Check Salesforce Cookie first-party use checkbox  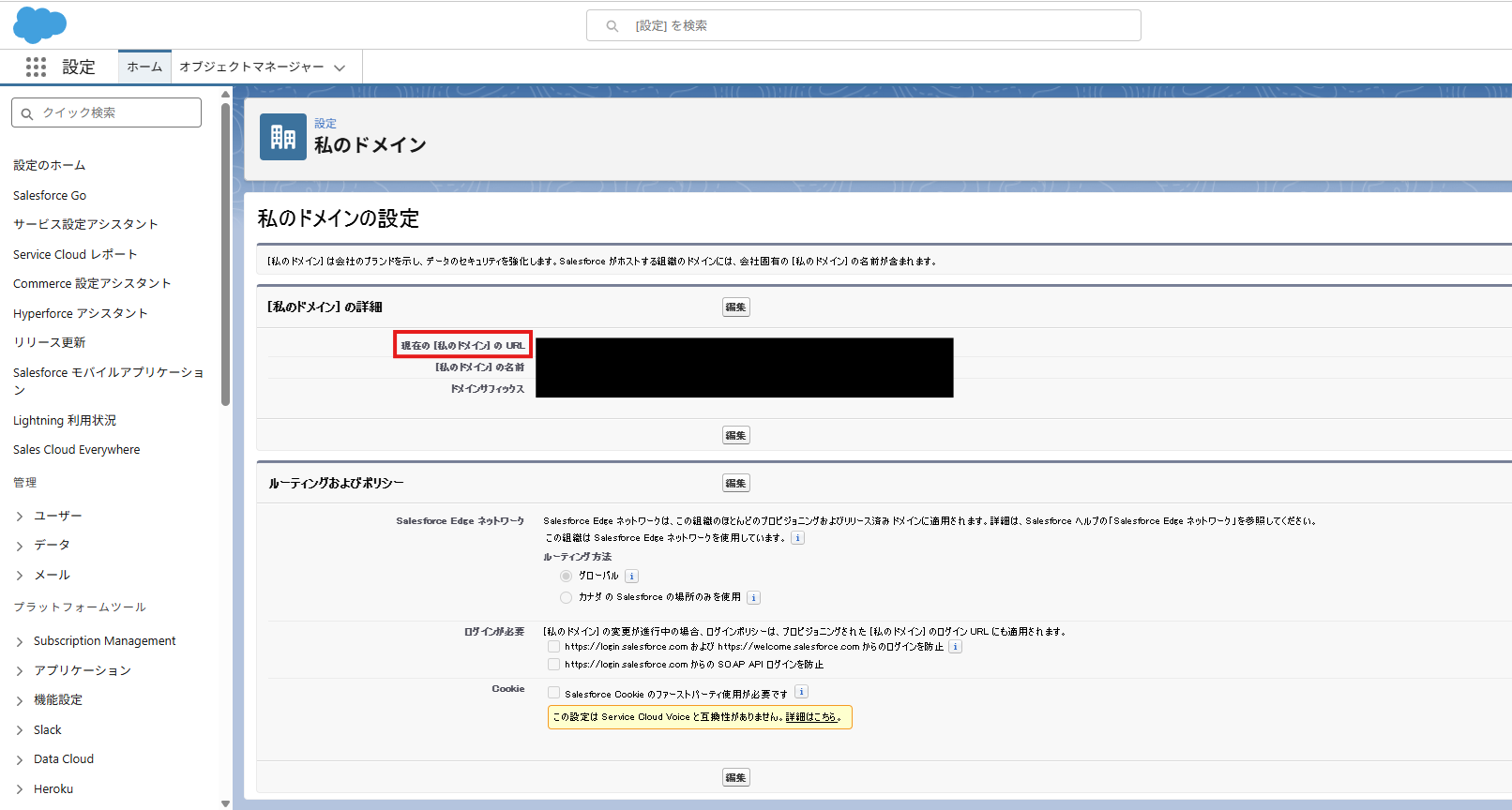pyautogui.click(x=553, y=694)
